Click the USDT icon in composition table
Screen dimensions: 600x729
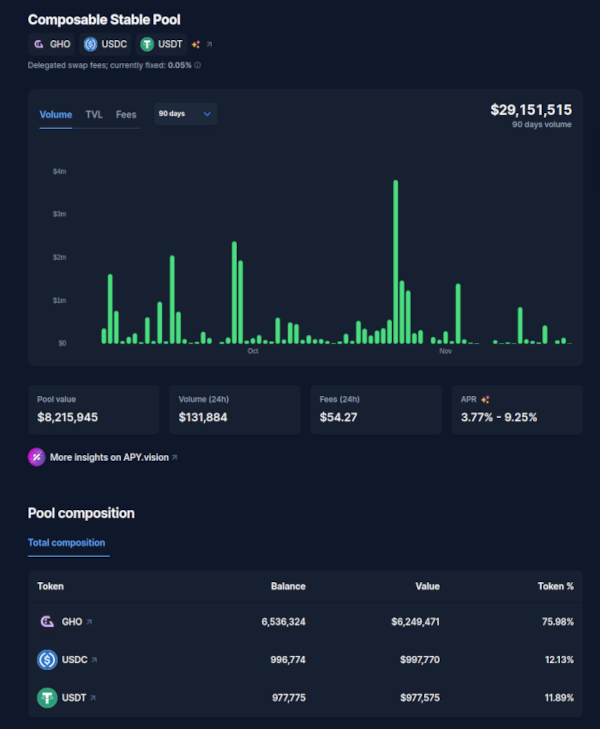47,698
